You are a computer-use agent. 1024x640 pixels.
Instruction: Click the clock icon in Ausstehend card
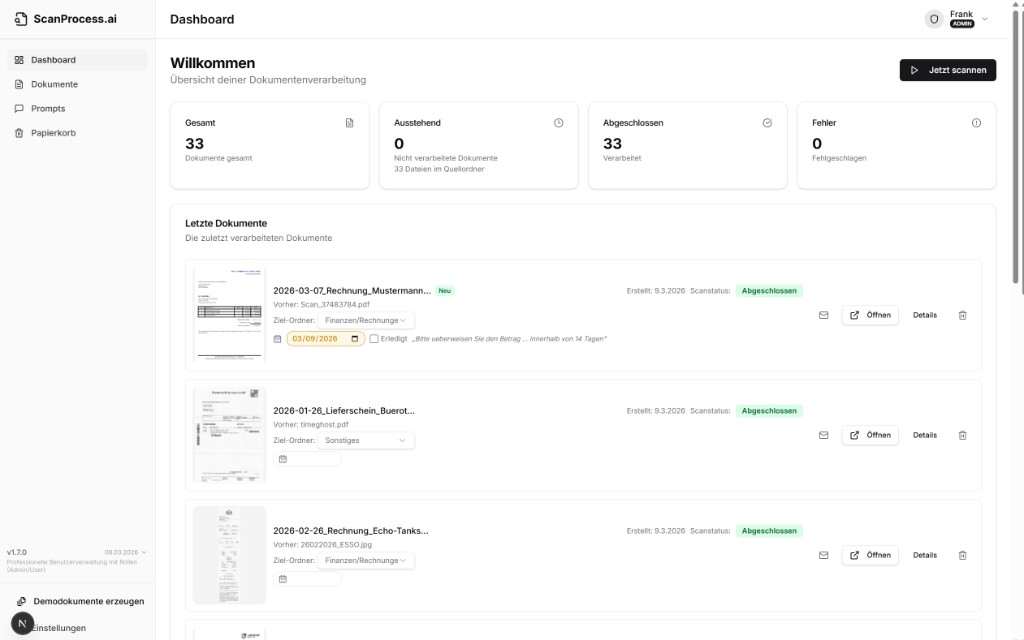[x=558, y=123]
